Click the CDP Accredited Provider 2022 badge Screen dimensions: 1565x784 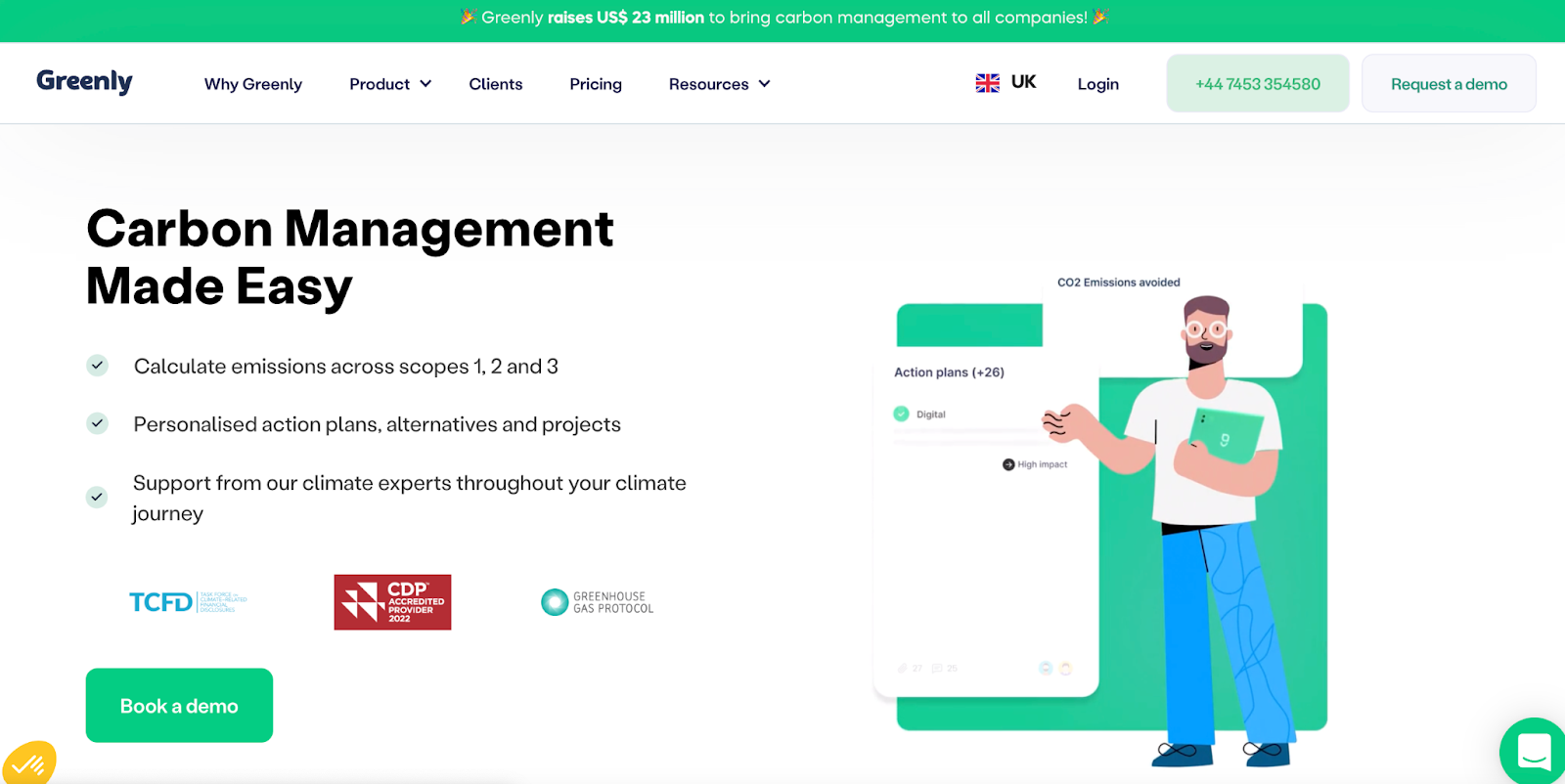392,602
